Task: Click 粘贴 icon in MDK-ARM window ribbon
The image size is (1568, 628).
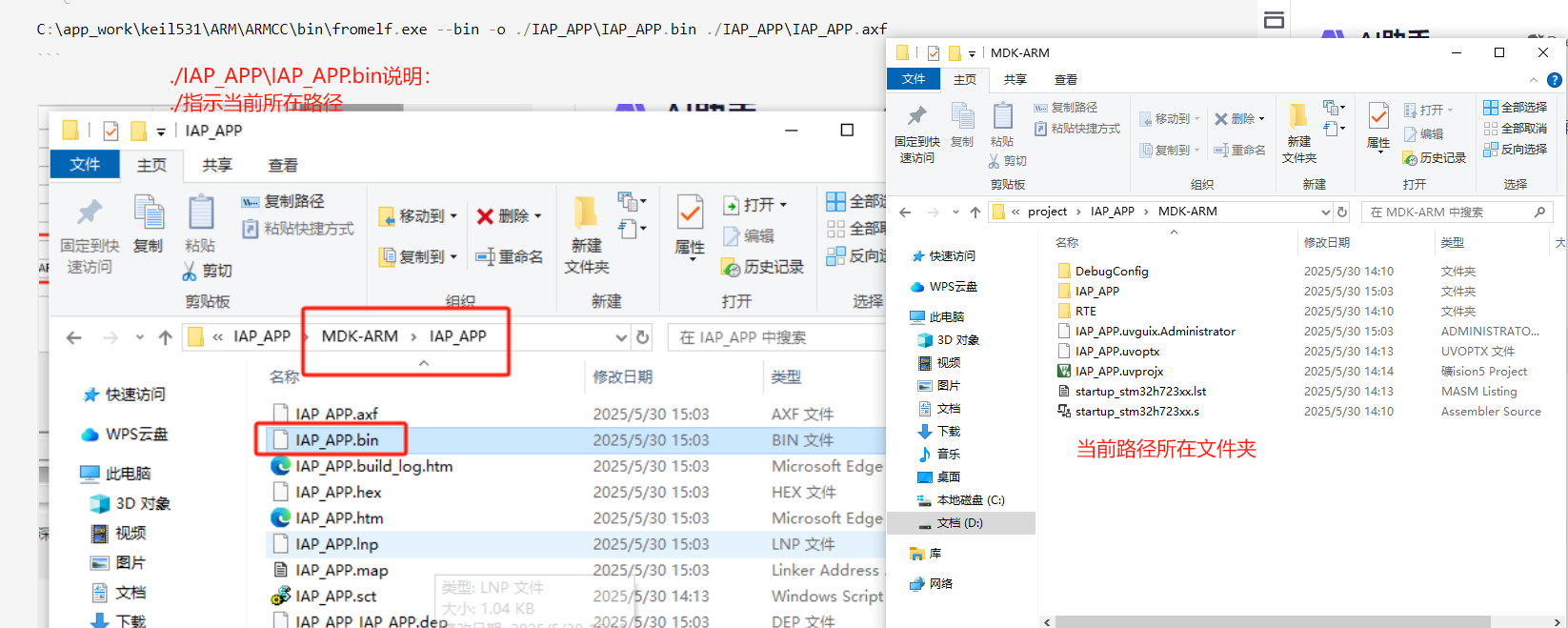Action: coord(1002,116)
